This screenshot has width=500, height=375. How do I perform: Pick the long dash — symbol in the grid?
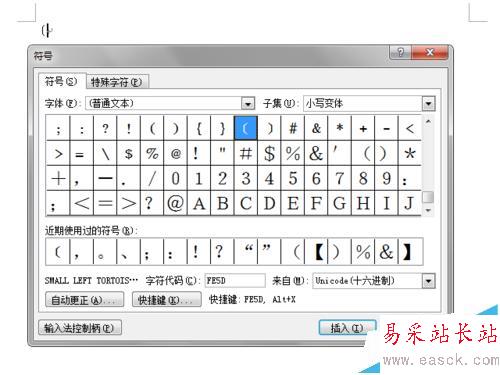(105, 178)
